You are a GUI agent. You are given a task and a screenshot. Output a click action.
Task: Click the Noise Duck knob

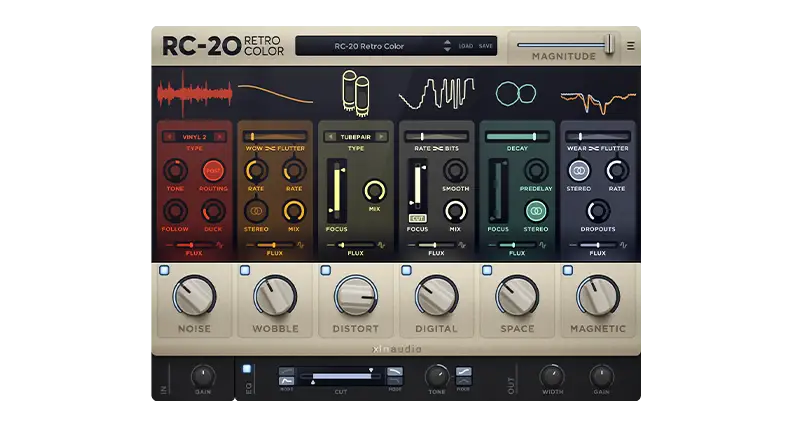(213, 211)
